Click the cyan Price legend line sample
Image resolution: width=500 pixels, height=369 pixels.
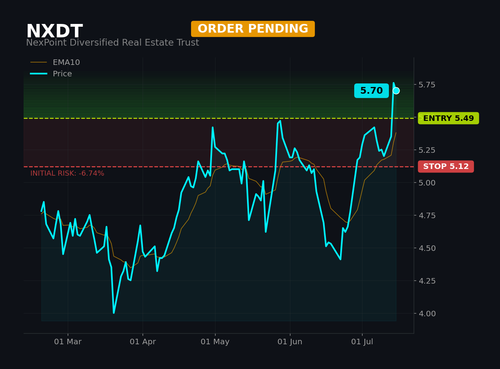click(39, 74)
